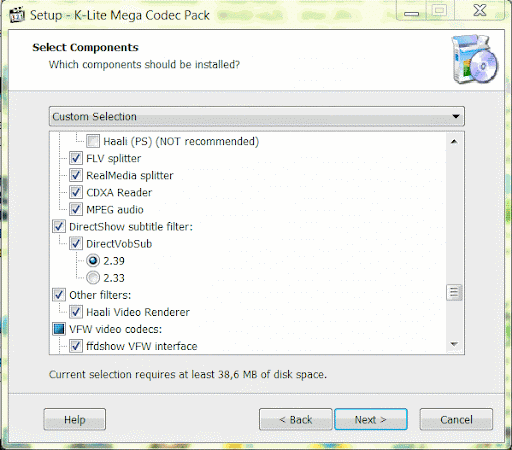Viewport: 512px width, 450px height.
Task: Uncheck DirectShow subtitle filter checkbox
Action: point(59,227)
